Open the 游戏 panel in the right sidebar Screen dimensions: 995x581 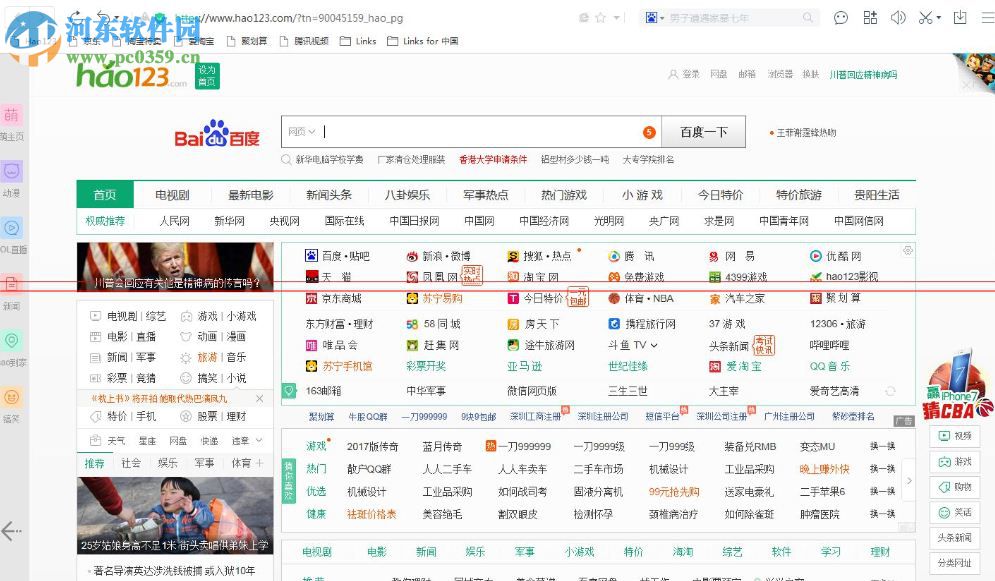[954, 462]
